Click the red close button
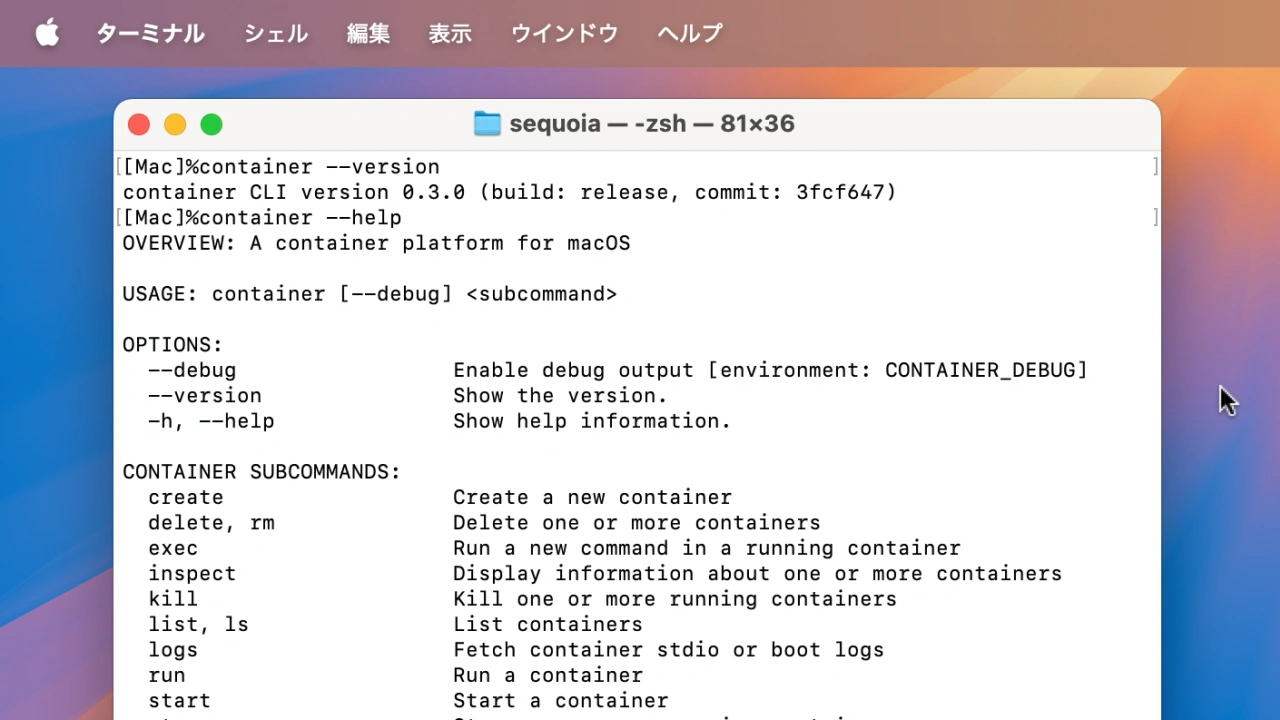 [x=139, y=124]
